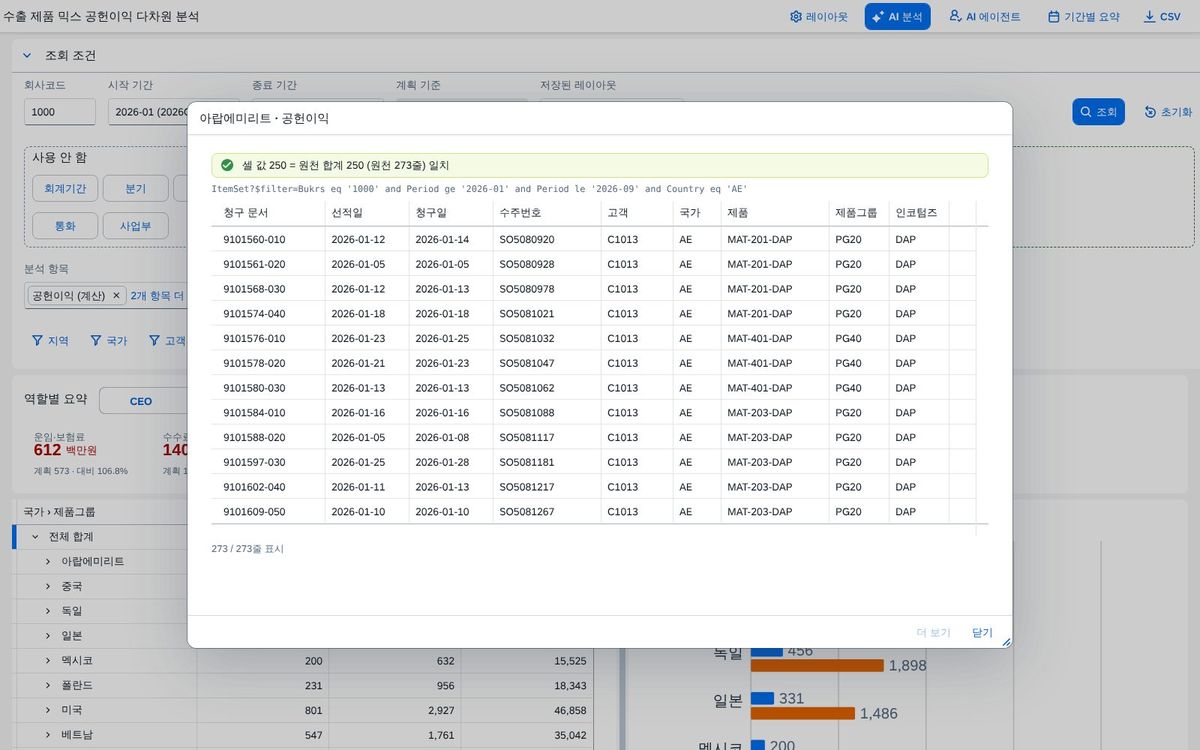Select billing document 9101609-050
The height and width of the screenshot is (750, 1200).
[x=254, y=512]
